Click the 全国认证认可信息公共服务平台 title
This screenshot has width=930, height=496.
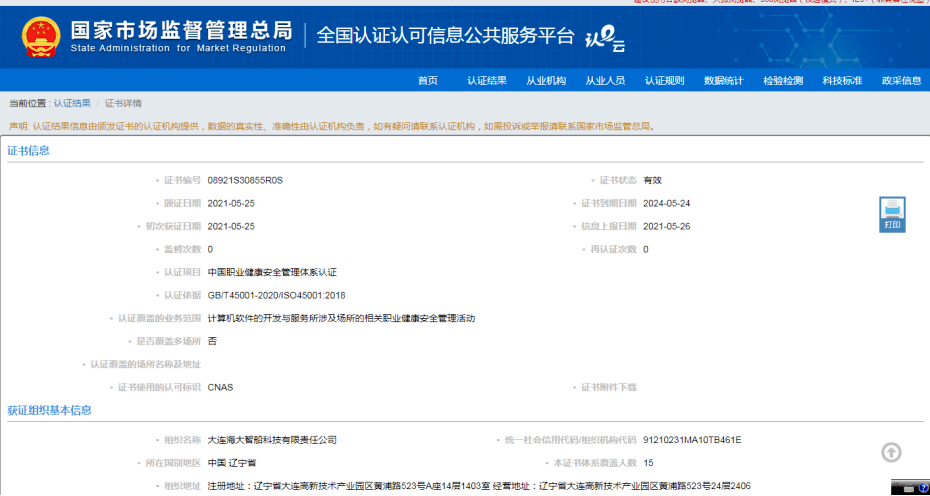click(445, 36)
